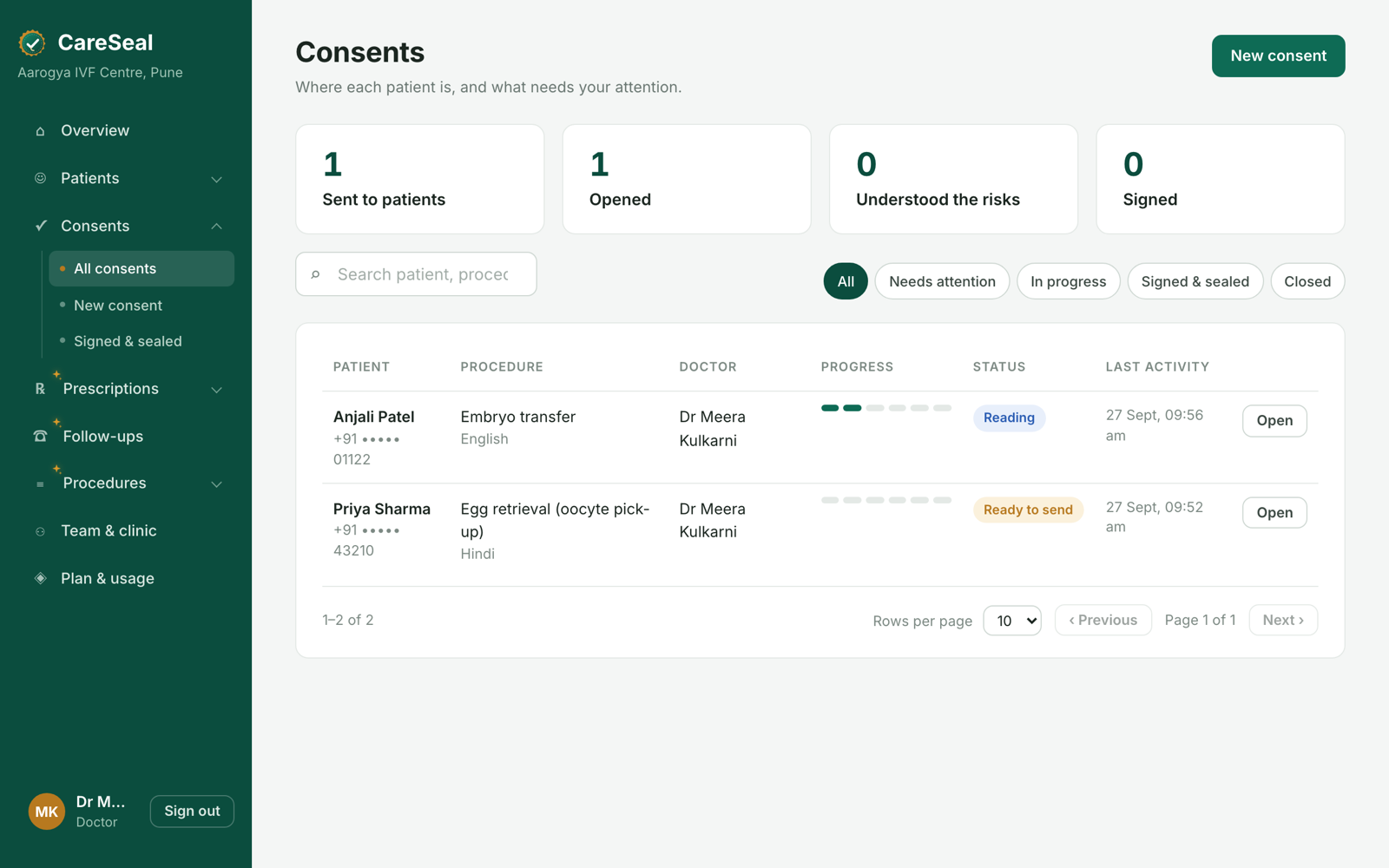Open Signed & sealed sidebar item

pos(142,341)
